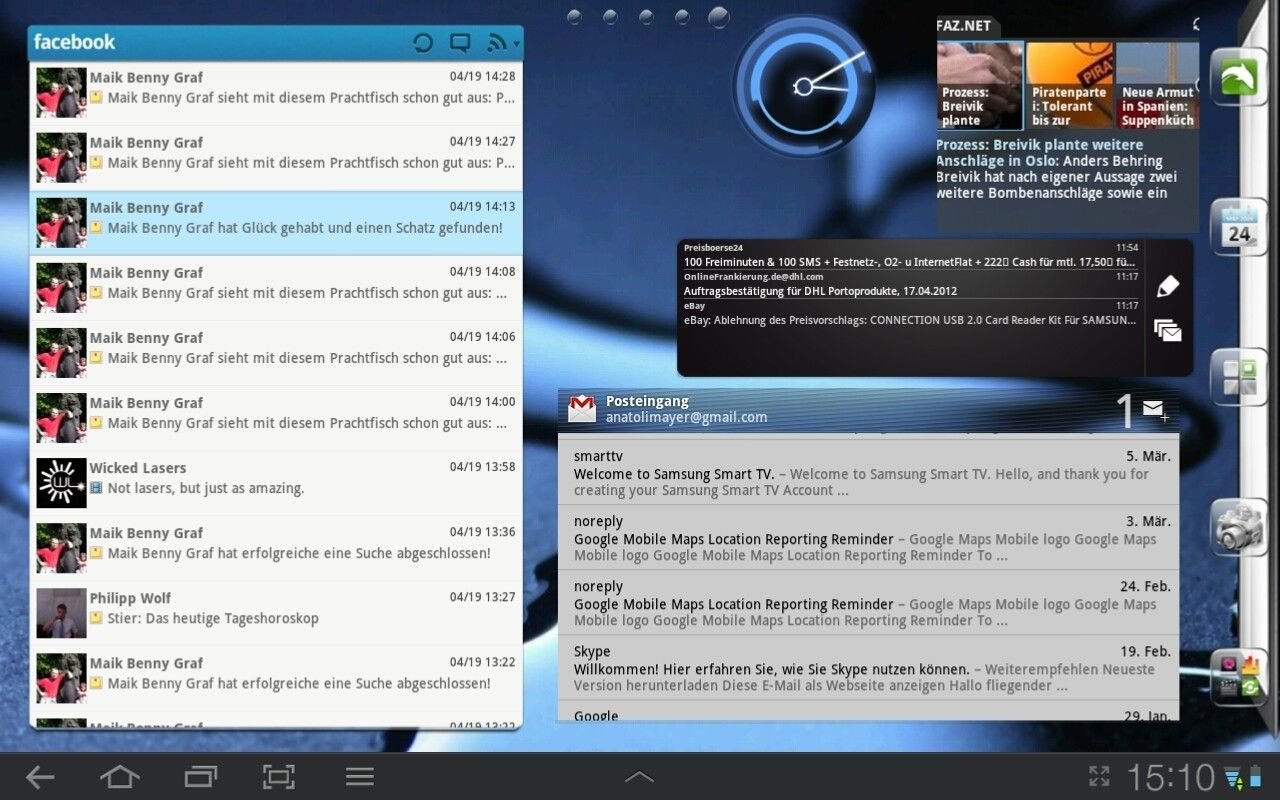Open the partially visible Google email from 29. Jan.
Screen dimensions: 1280x800
(x=868, y=712)
